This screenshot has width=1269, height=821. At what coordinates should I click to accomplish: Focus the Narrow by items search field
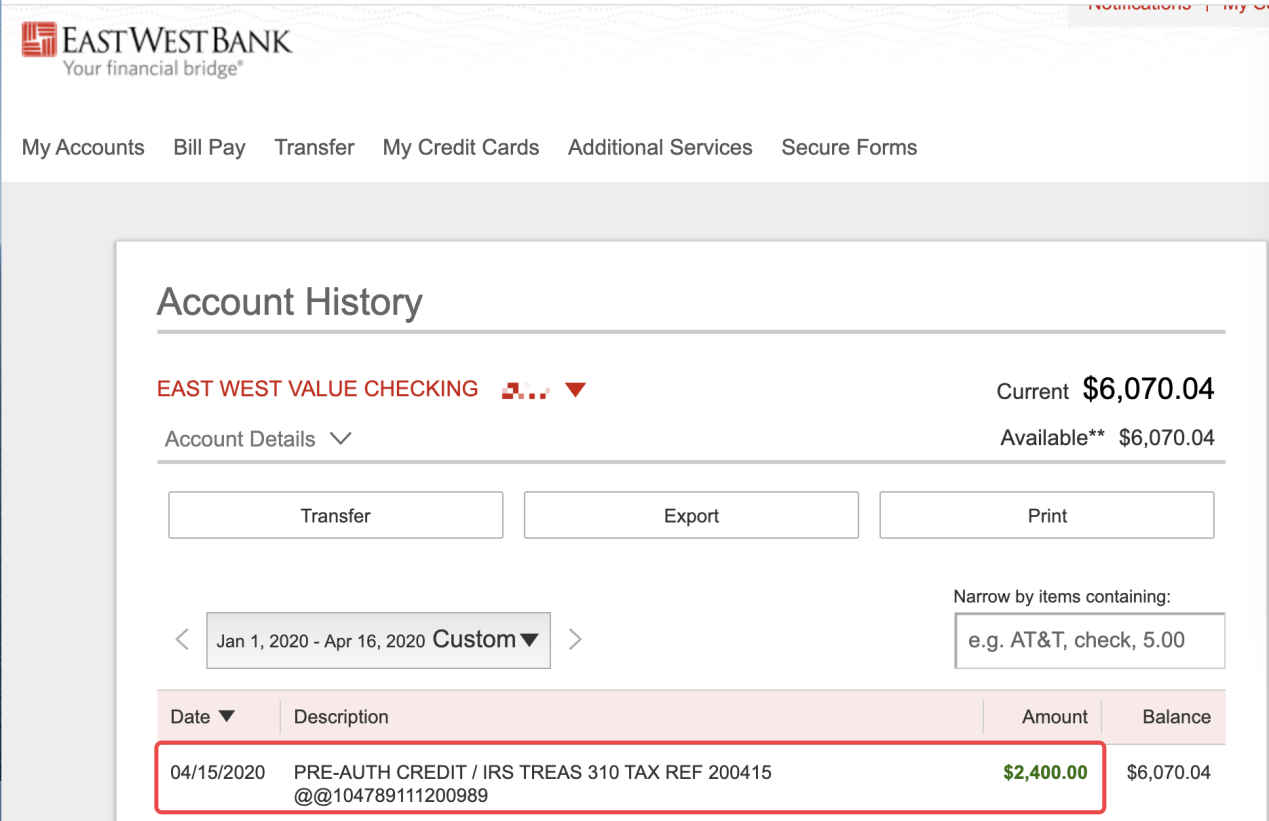point(1089,641)
